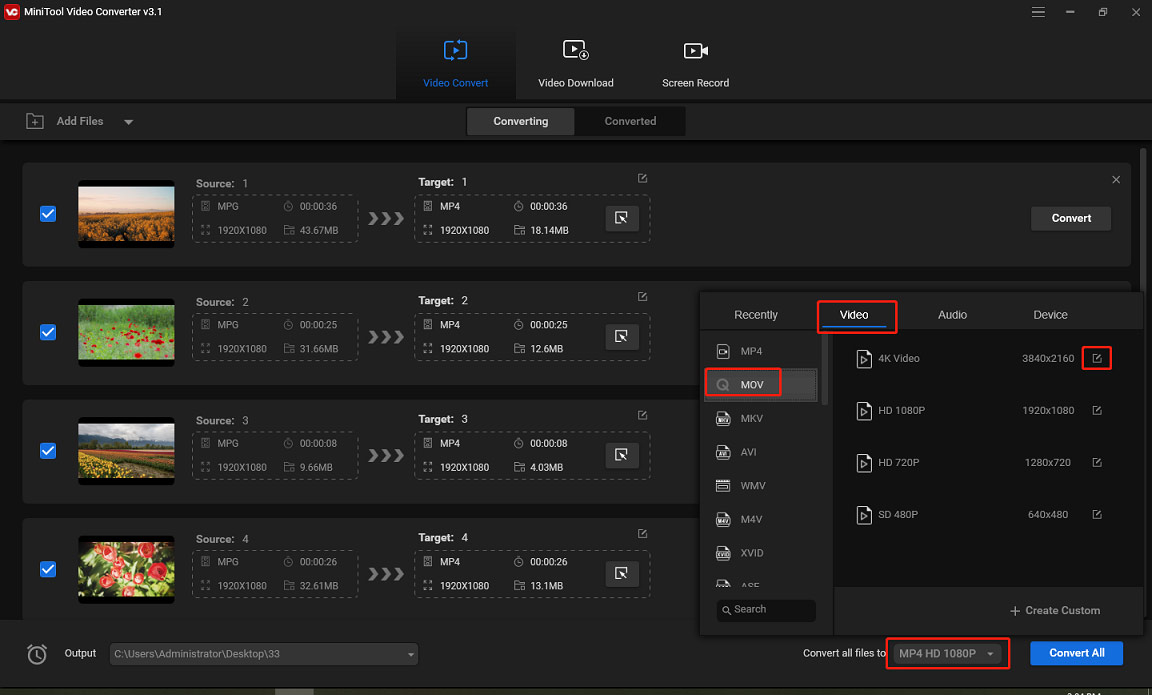Open the MP4 HD 1080P format dropdown
Screen dimensions: 1152x695
[946, 654]
